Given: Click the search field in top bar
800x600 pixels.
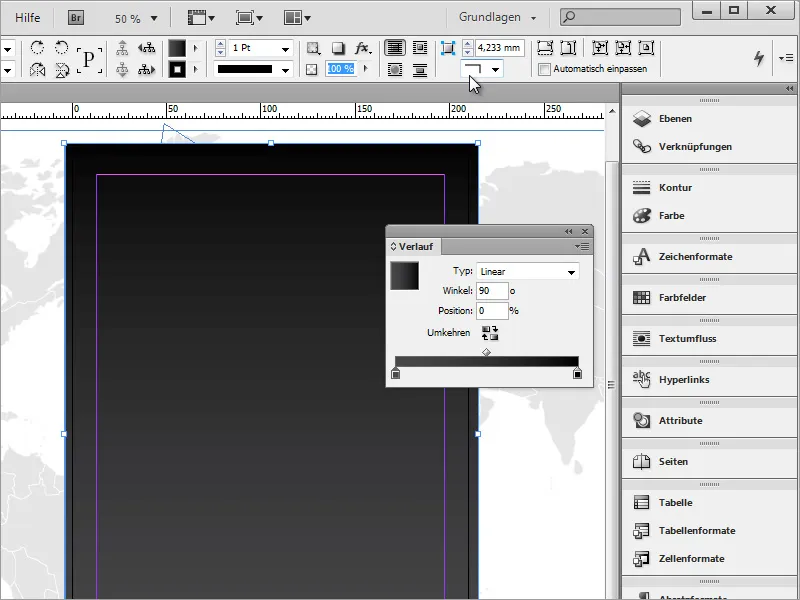Looking at the screenshot, I should 620,17.
